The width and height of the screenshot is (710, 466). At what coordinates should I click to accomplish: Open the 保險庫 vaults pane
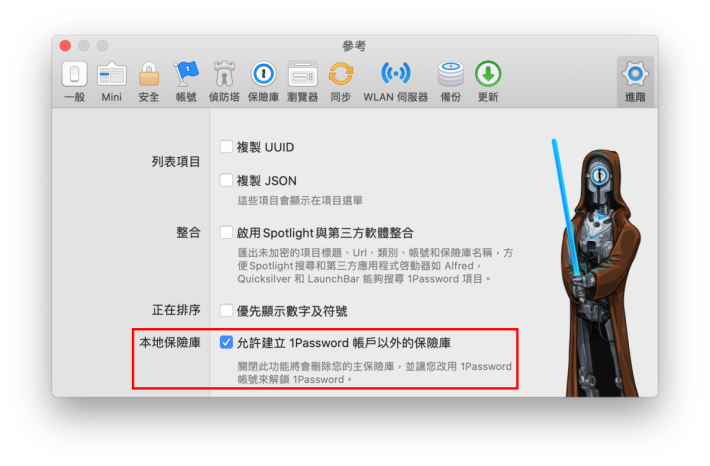(263, 82)
